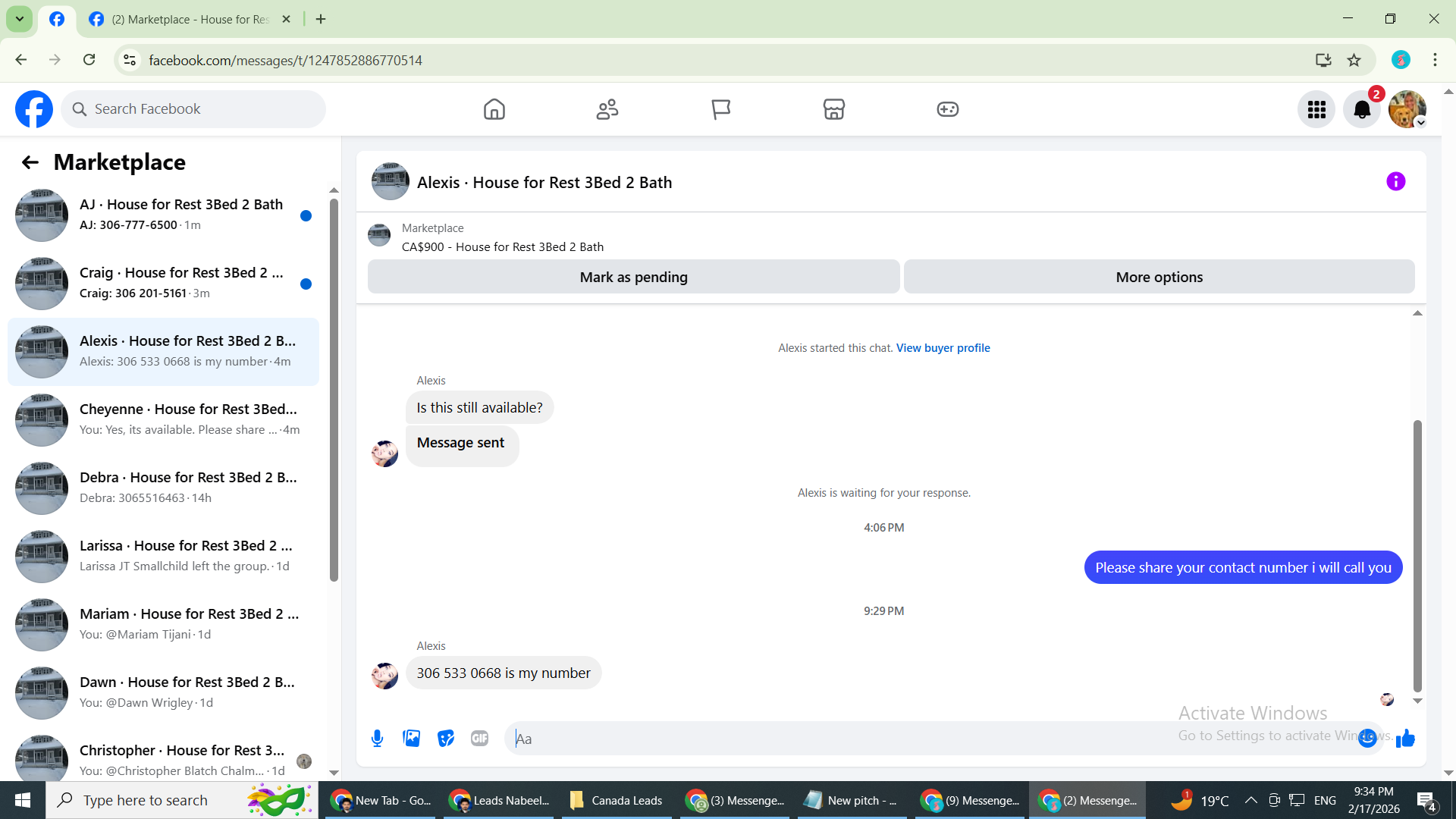Open the Facebook home feed tab

494,110
